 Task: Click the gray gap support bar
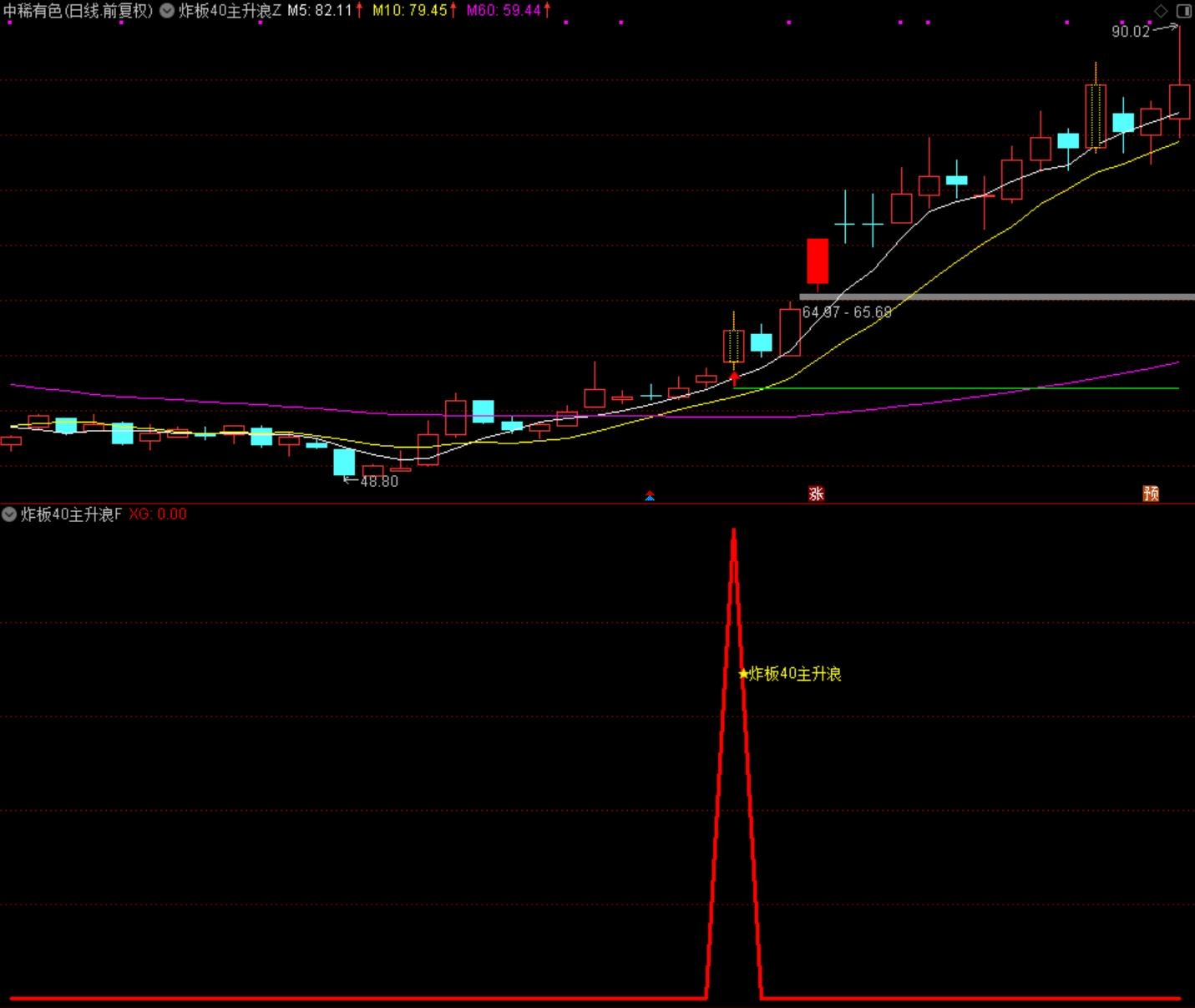(997, 296)
